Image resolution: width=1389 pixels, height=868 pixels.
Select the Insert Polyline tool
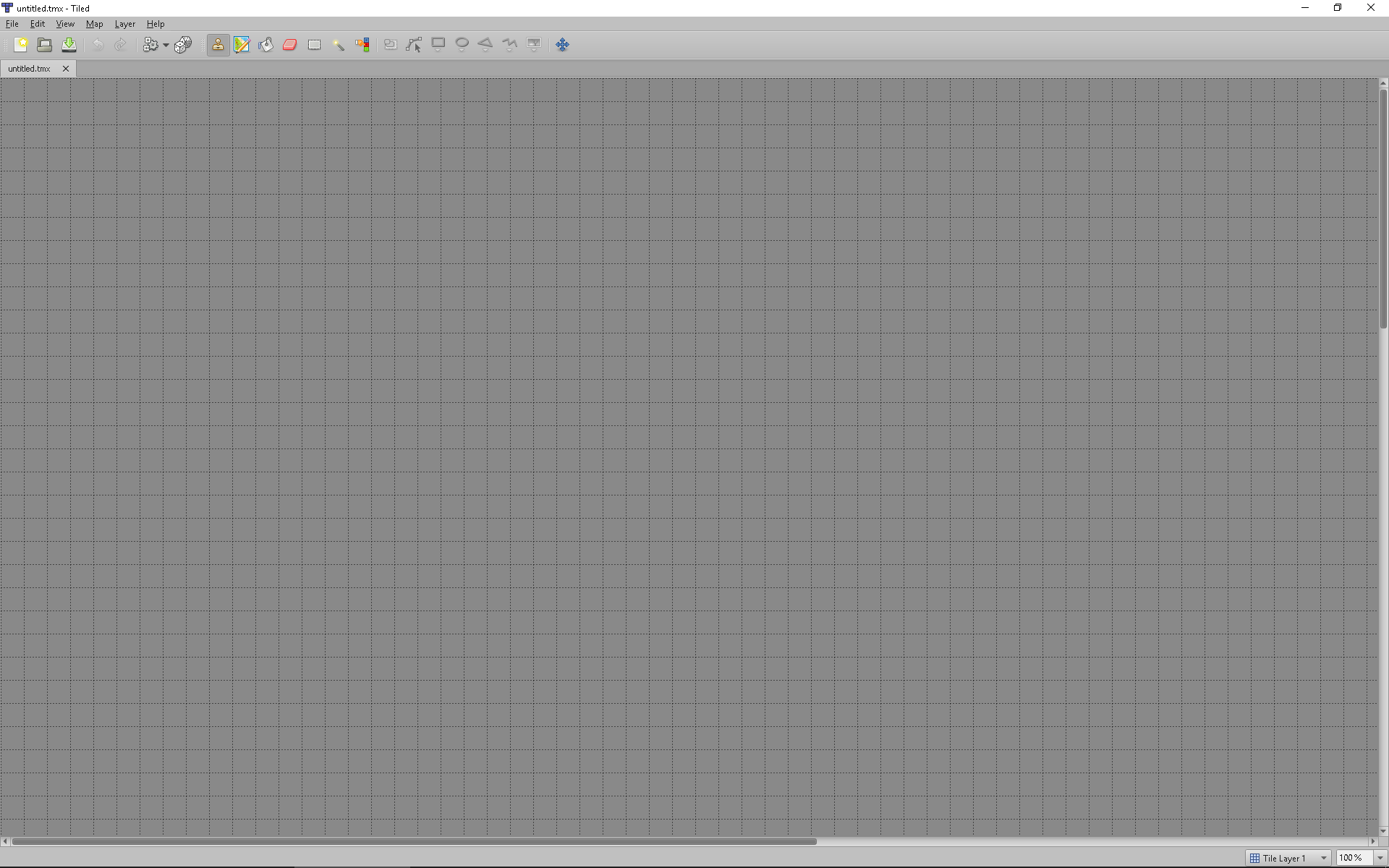(510, 45)
